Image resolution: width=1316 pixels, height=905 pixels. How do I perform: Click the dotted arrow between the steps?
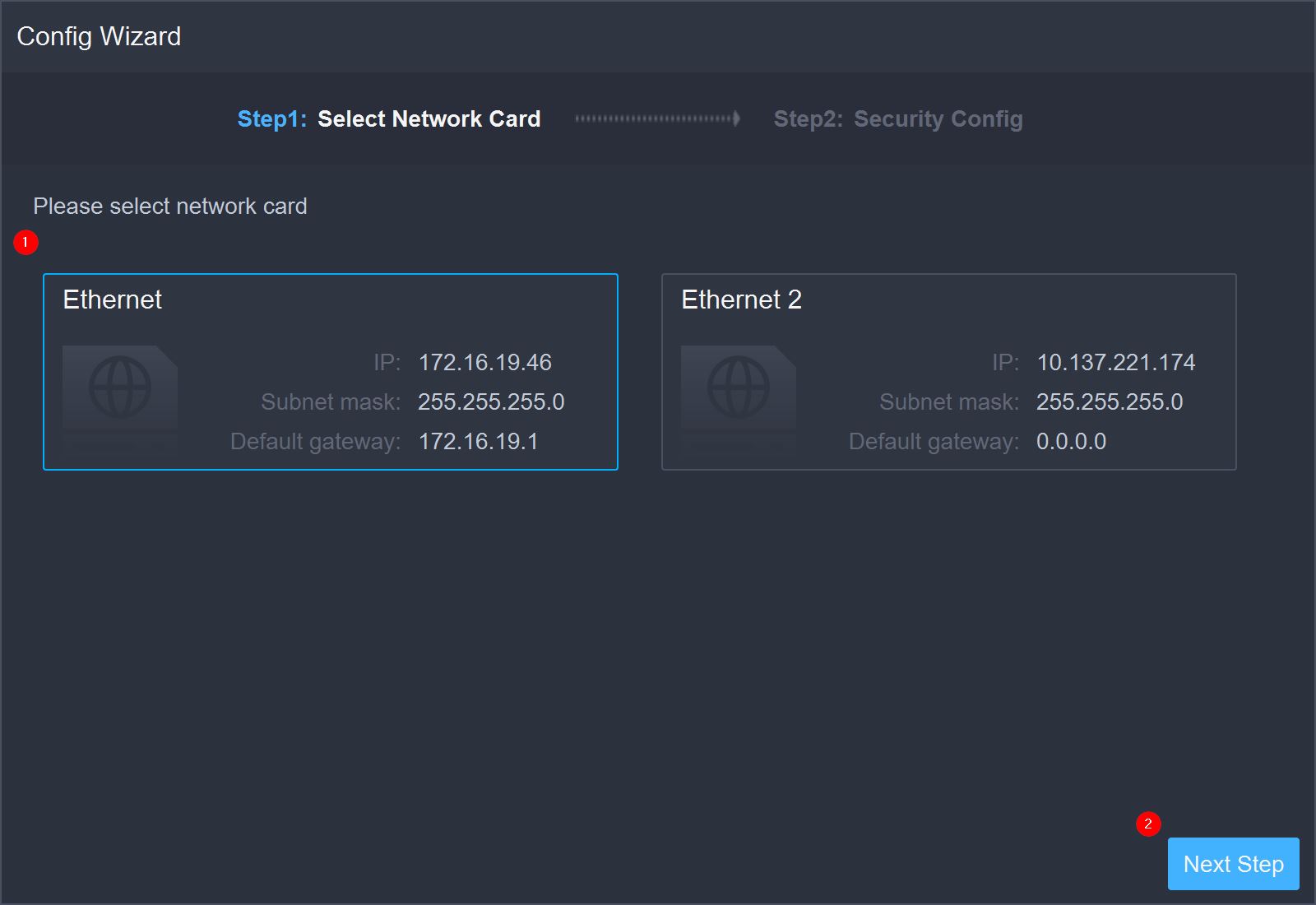[657, 118]
